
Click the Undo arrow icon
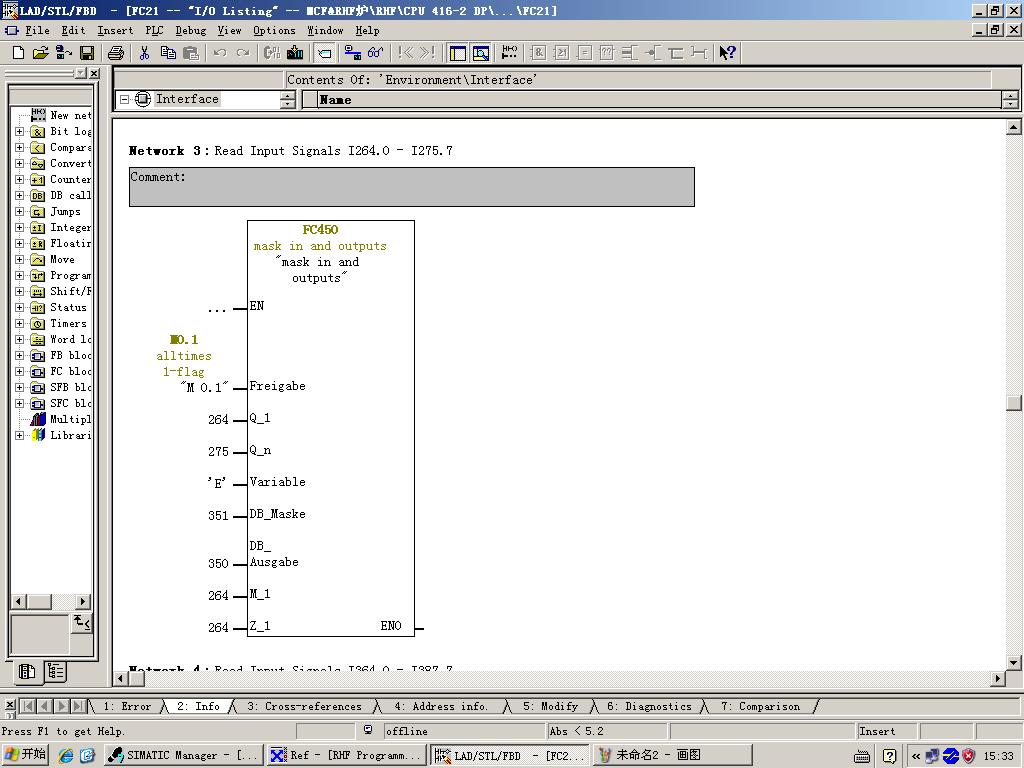[220, 53]
